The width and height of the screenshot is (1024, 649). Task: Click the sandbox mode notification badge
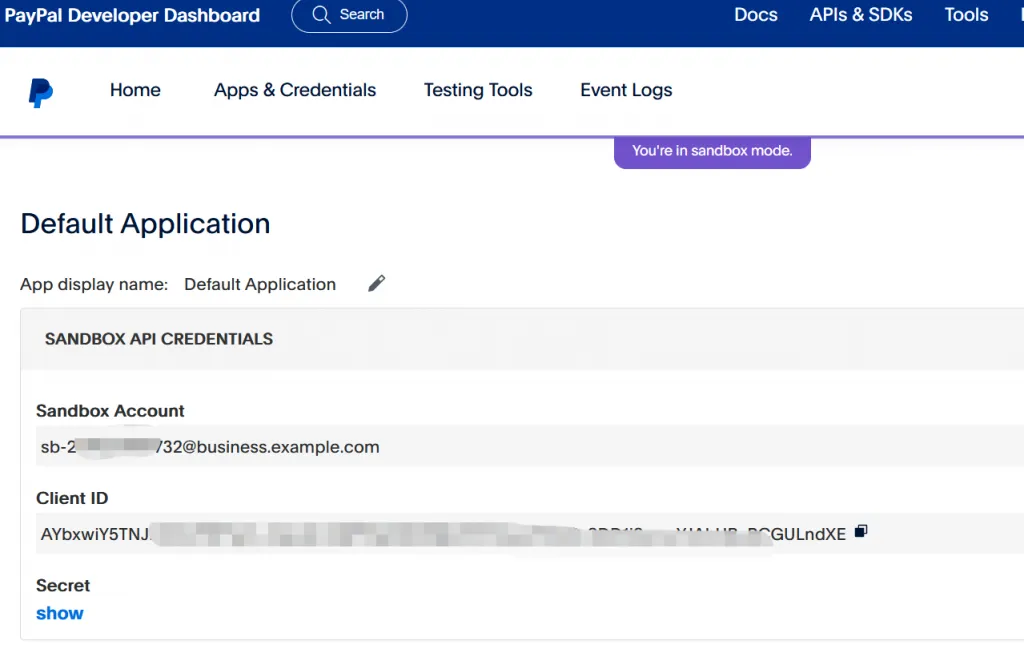click(712, 151)
